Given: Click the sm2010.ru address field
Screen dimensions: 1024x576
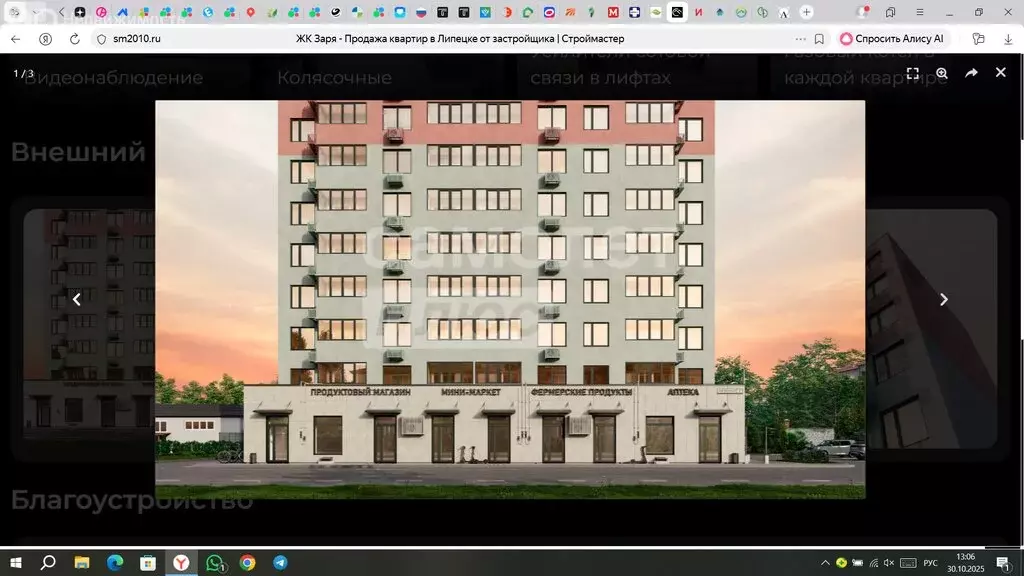Looking at the screenshot, I should coord(137,38).
